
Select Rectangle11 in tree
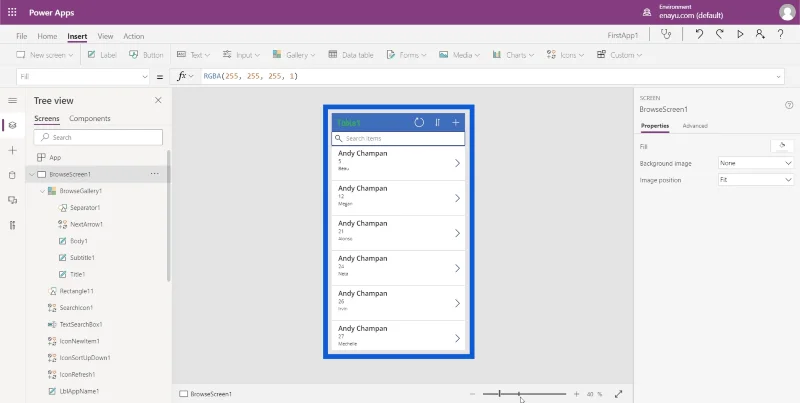coord(77,291)
